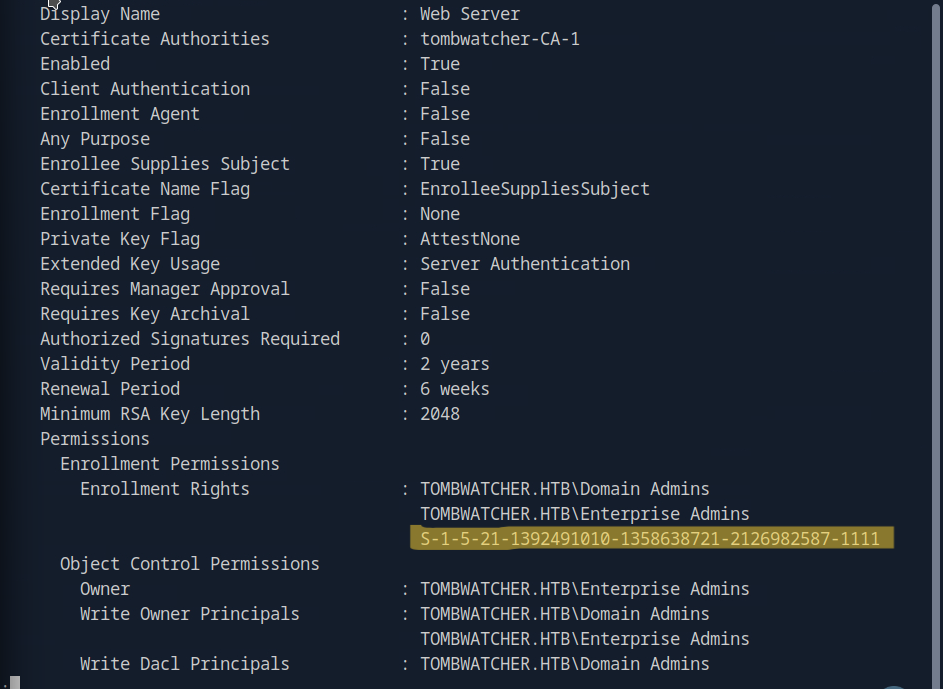Click the Object Control Permissions subheading
Viewport: 943px width, 689px height.
(x=189, y=564)
